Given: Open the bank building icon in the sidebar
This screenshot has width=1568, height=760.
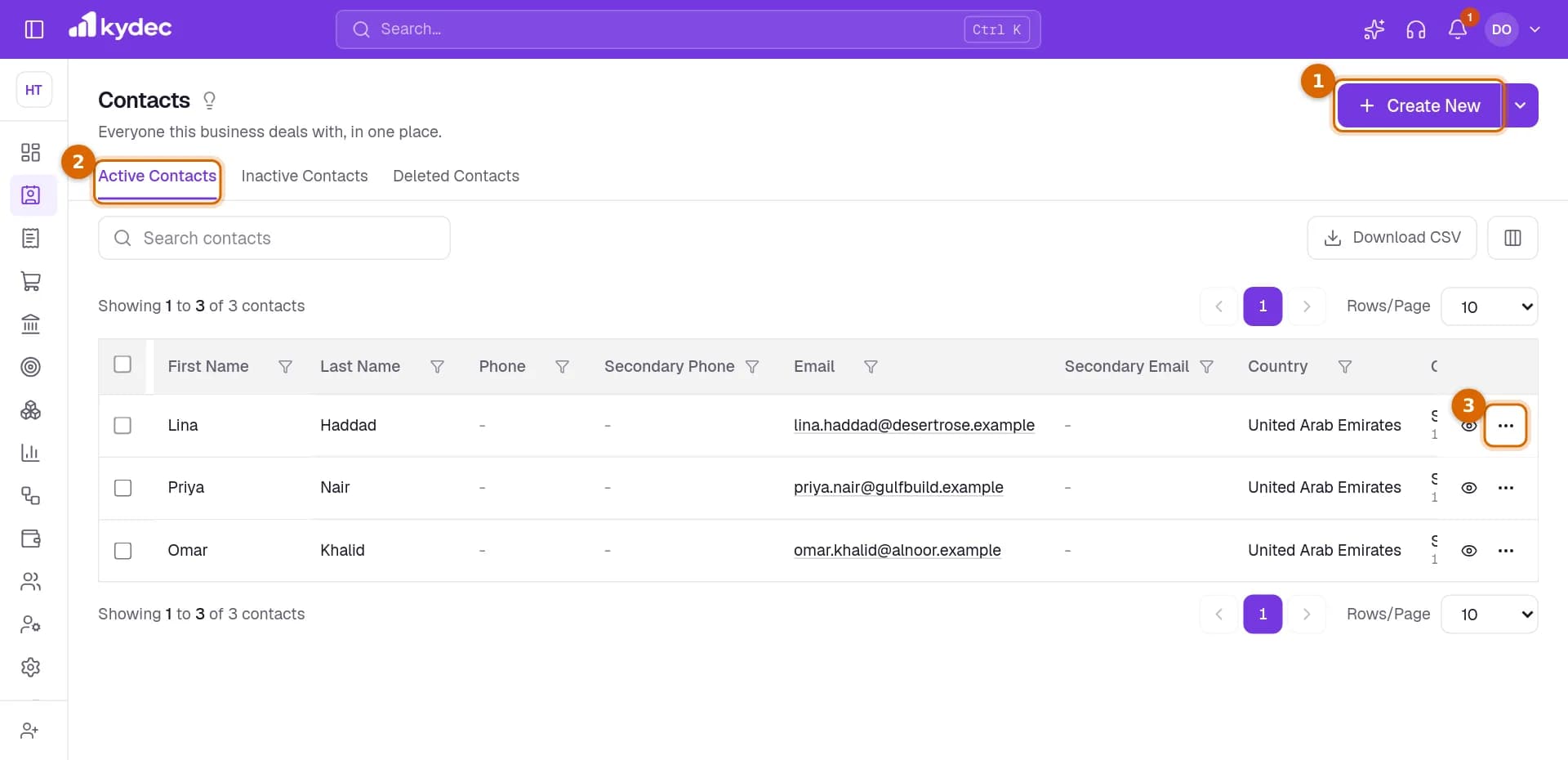Looking at the screenshot, I should coord(31,324).
